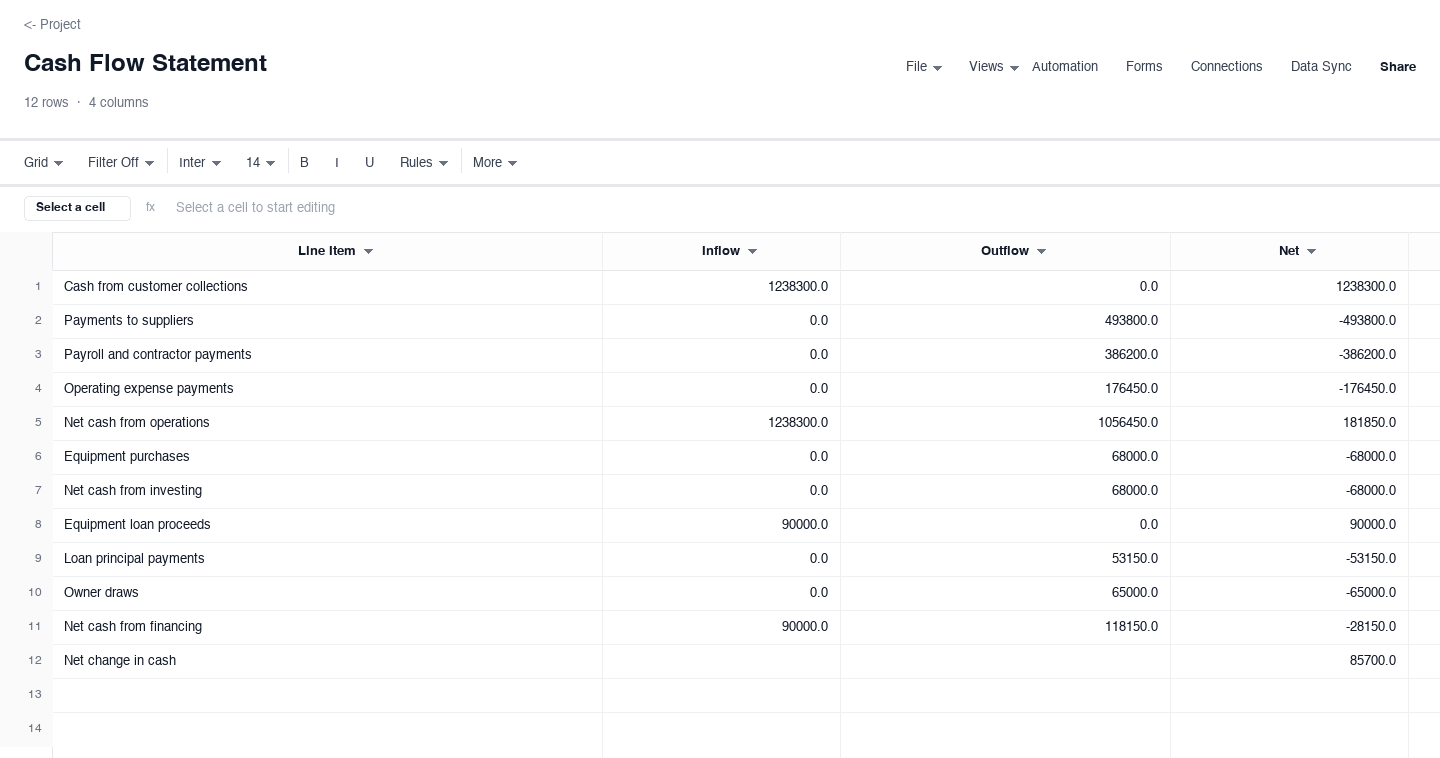The height and width of the screenshot is (758, 1440).
Task: Expand the More dropdown
Action: (495, 162)
